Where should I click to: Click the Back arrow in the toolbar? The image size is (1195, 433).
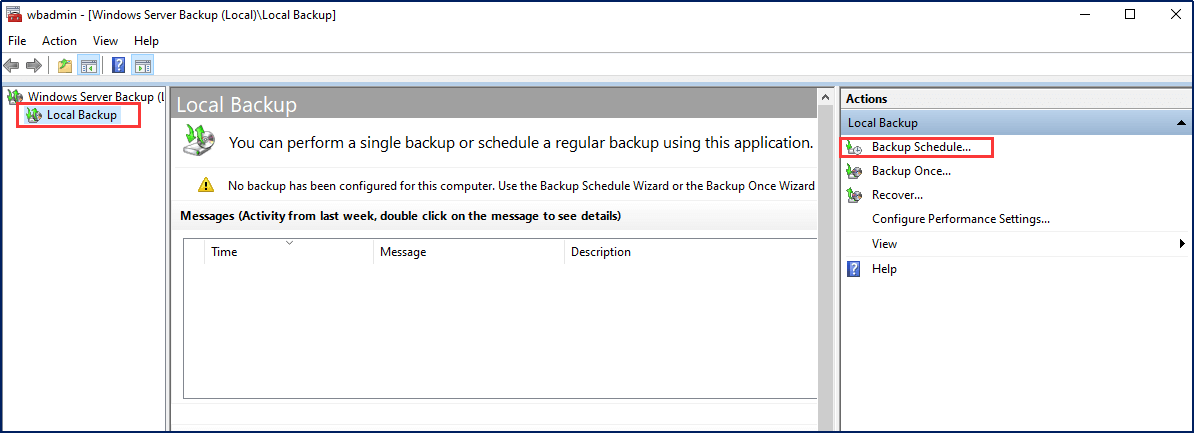(12, 66)
